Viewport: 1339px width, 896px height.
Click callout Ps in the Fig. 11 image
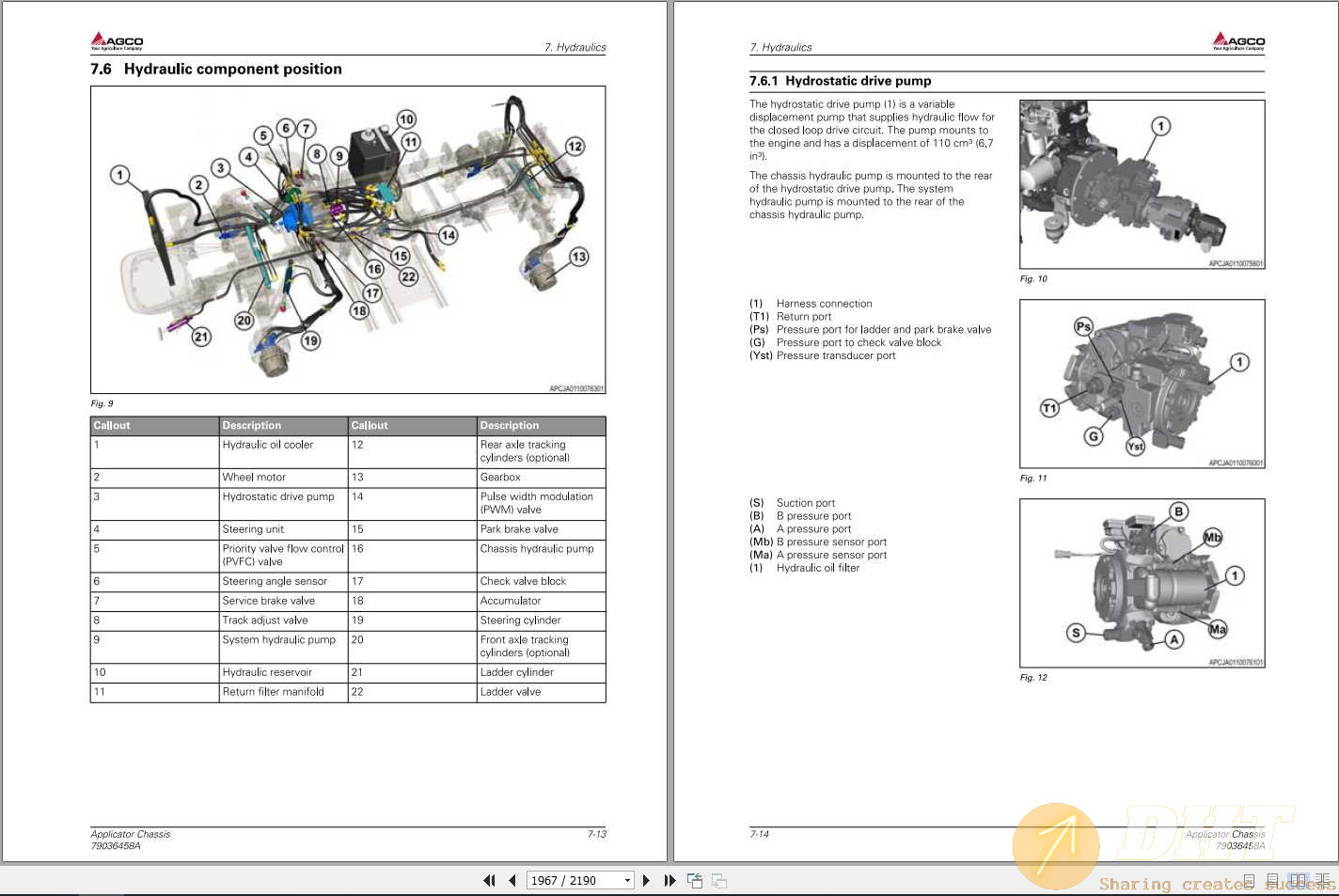click(1083, 327)
